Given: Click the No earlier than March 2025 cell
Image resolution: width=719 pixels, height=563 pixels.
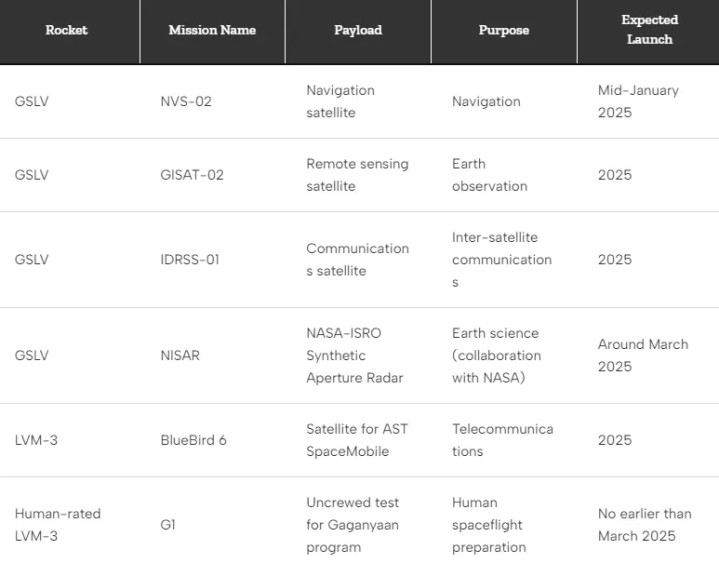Looking at the screenshot, I should (x=645, y=524).
